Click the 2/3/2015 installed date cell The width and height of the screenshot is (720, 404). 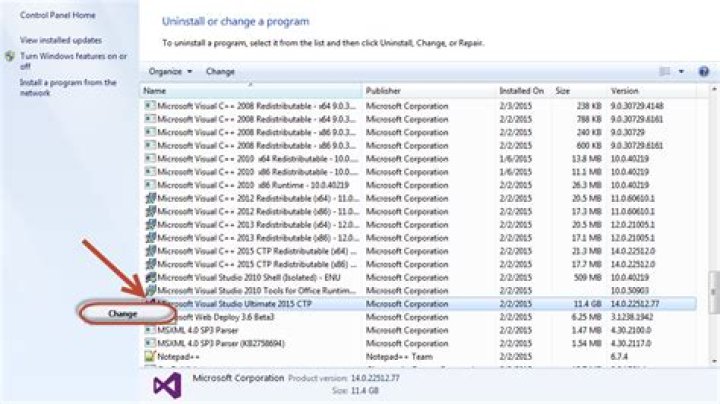516,106
